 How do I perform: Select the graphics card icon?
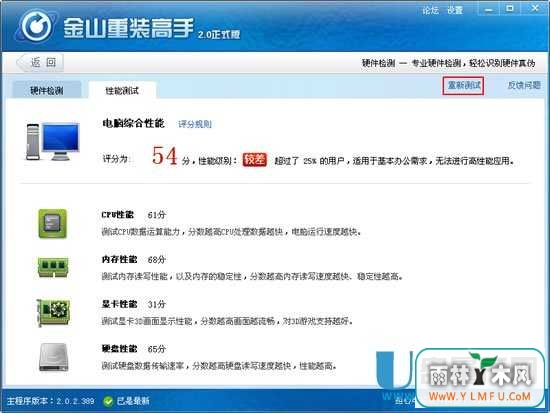pyautogui.click(x=53, y=312)
